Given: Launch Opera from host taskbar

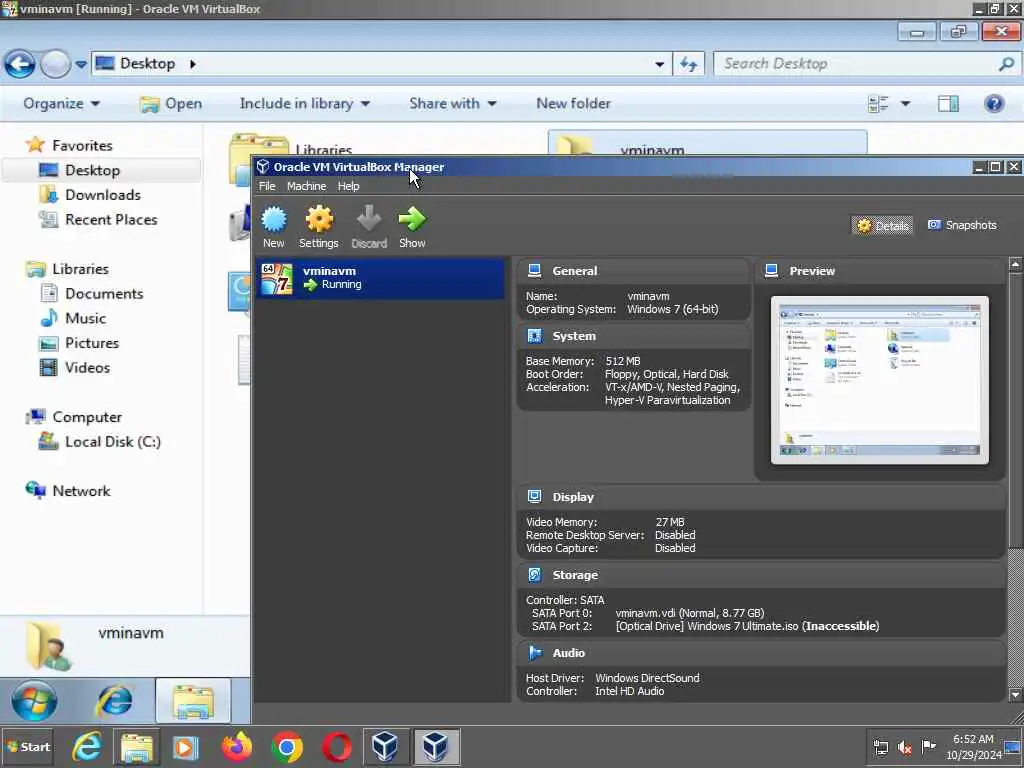Looking at the screenshot, I should [336, 747].
